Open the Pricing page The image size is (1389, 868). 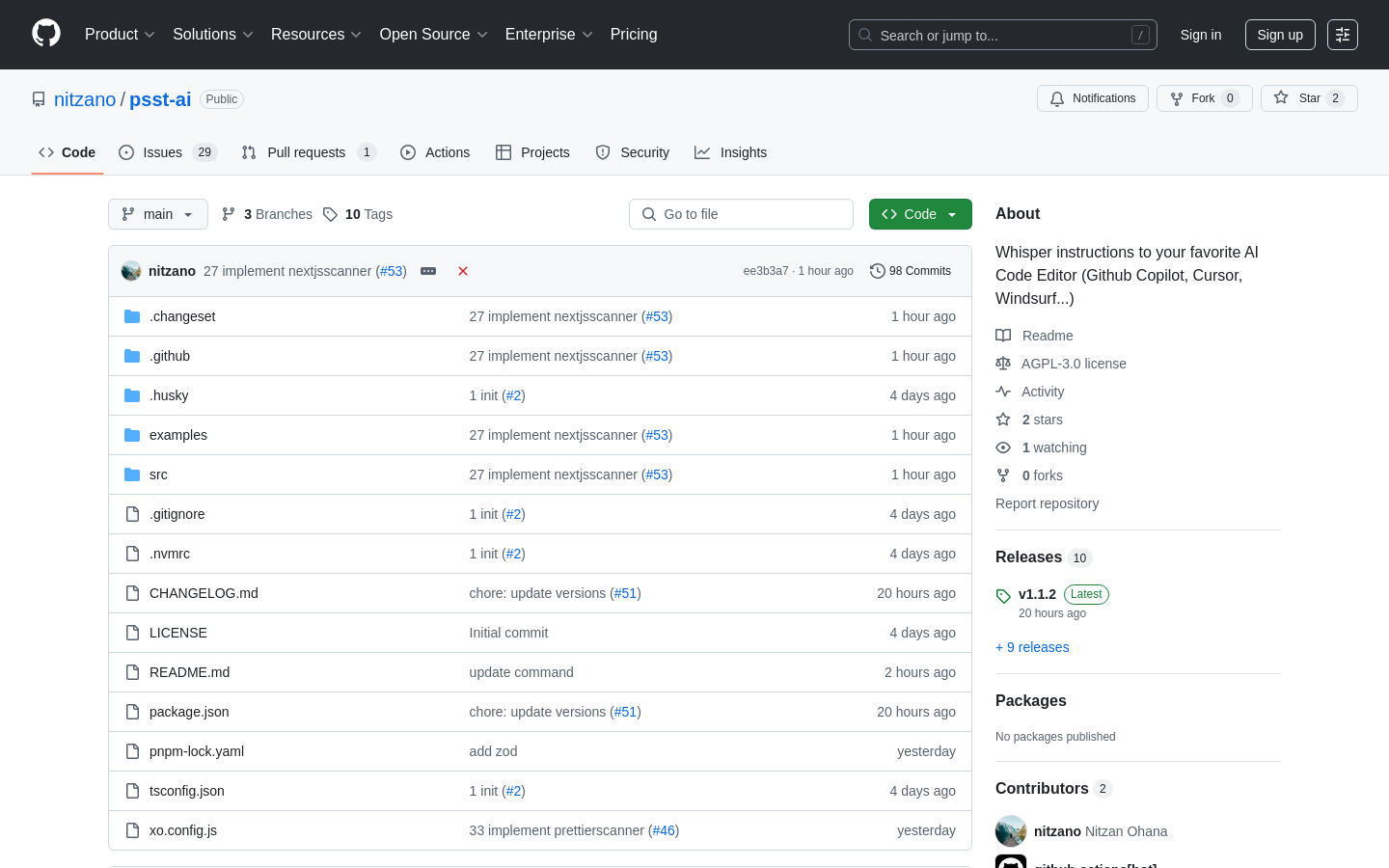click(634, 35)
